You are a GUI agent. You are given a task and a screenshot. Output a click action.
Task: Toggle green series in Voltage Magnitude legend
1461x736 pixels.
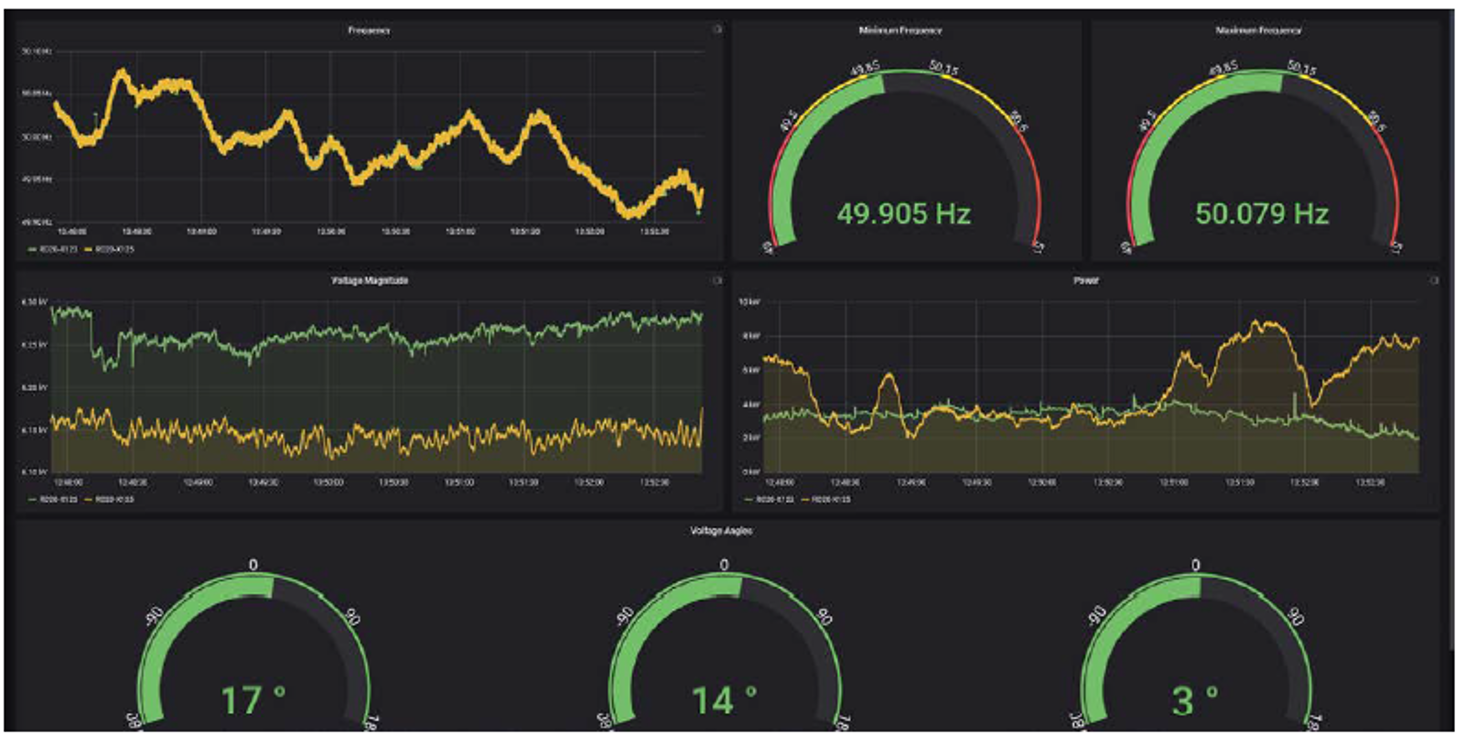(53, 499)
